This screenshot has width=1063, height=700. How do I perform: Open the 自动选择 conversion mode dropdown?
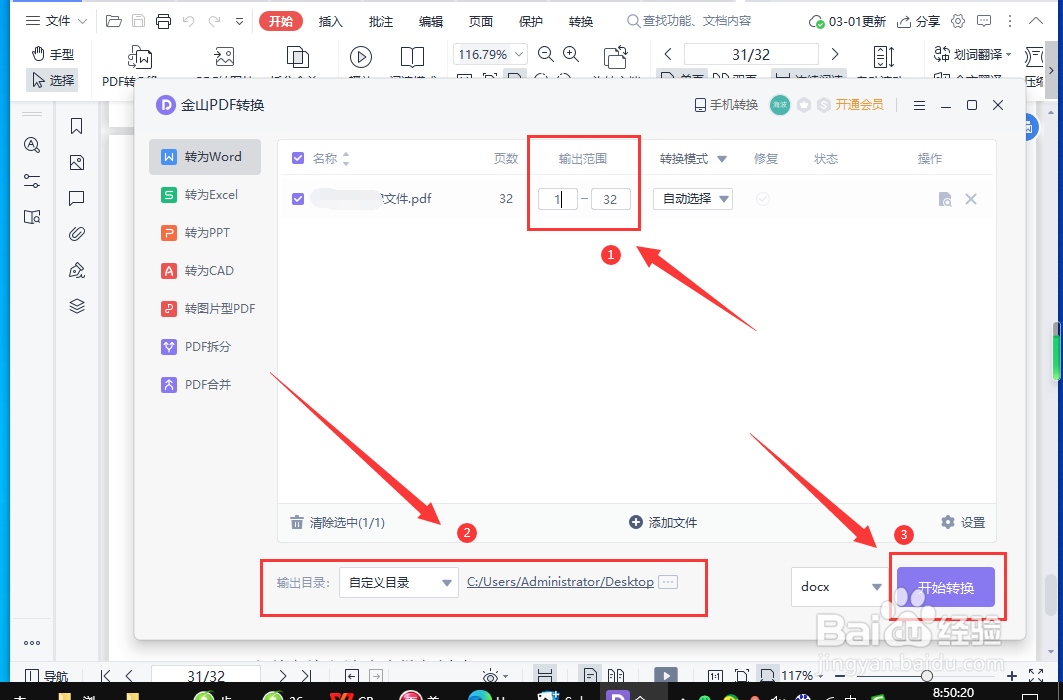tap(693, 199)
